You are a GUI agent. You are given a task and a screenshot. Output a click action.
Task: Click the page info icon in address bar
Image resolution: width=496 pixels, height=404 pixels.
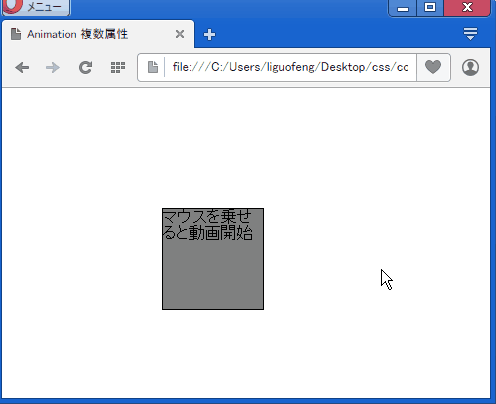pyautogui.click(x=153, y=67)
